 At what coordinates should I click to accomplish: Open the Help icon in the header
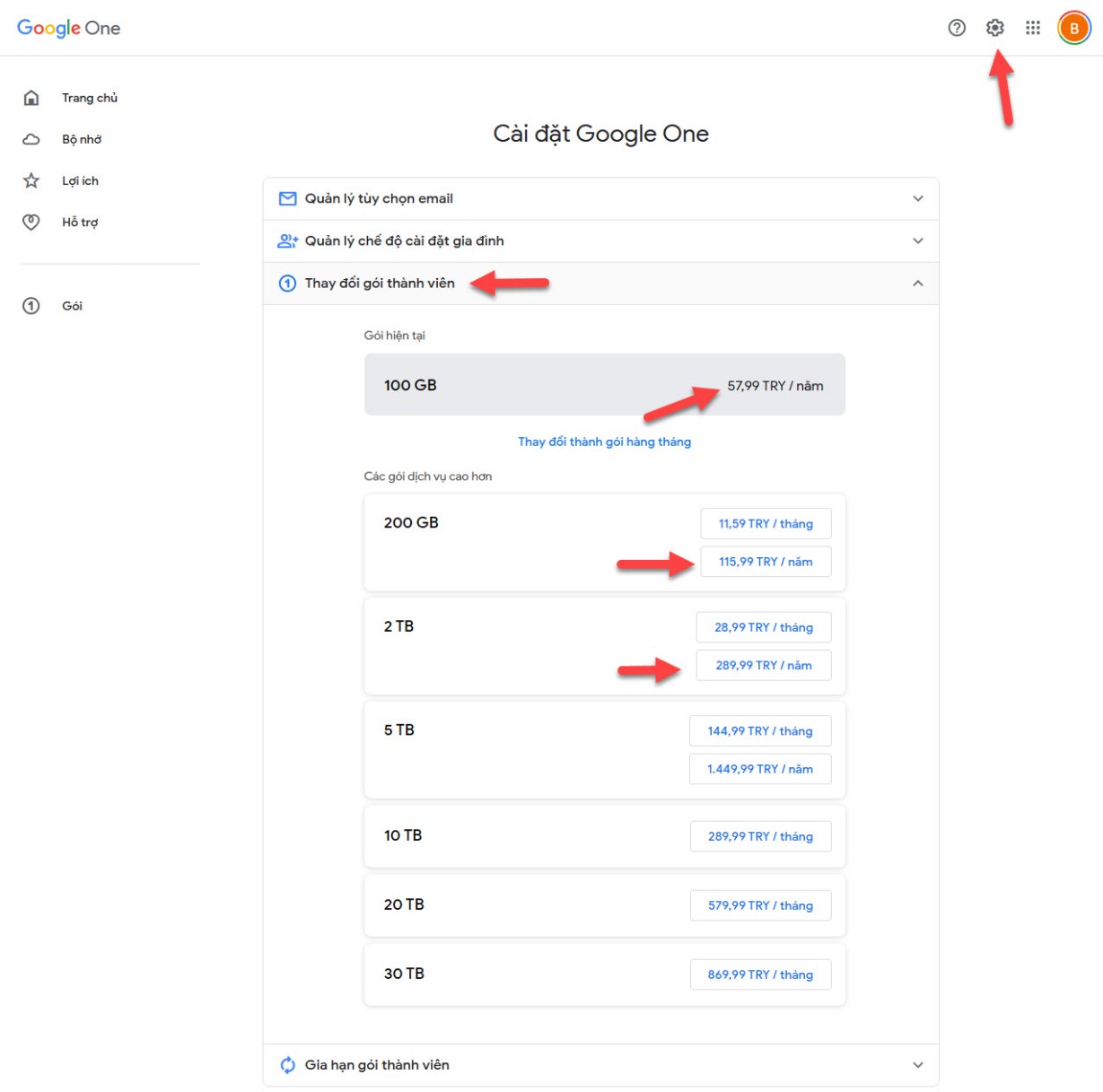pyautogui.click(x=957, y=28)
